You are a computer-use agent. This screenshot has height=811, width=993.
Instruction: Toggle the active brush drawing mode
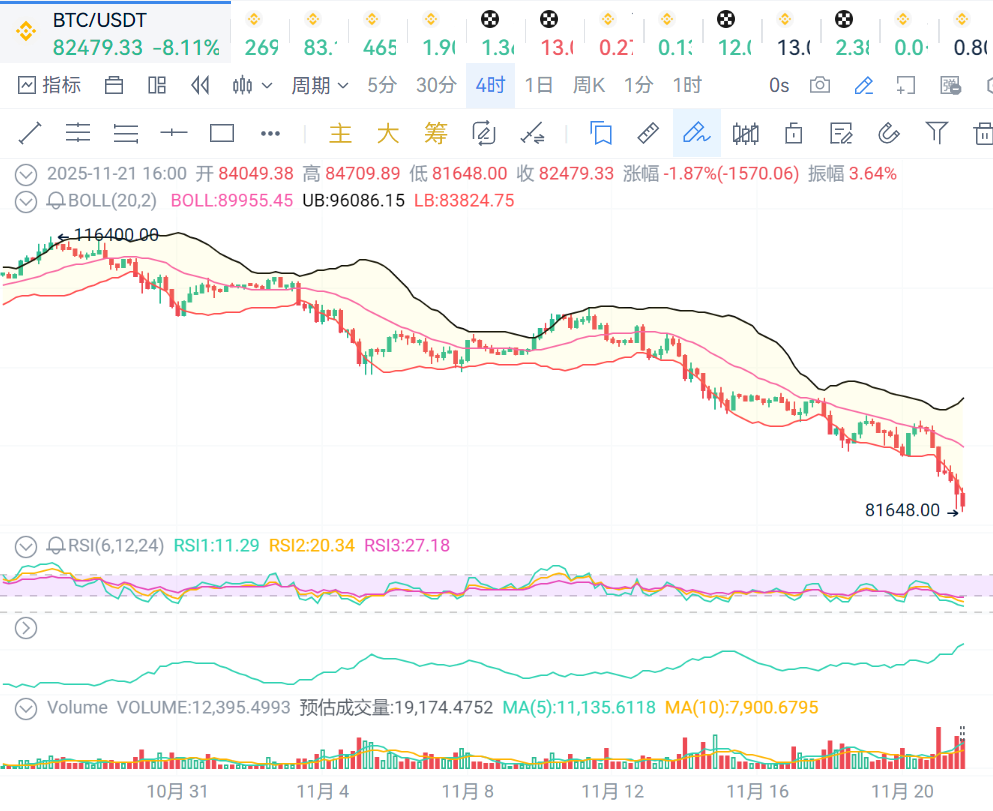pyautogui.click(x=696, y=133)
